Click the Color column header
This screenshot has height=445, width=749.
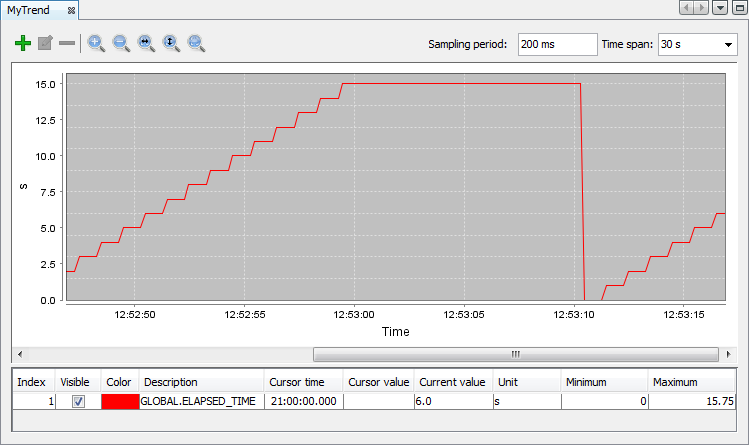click(118, 382)
